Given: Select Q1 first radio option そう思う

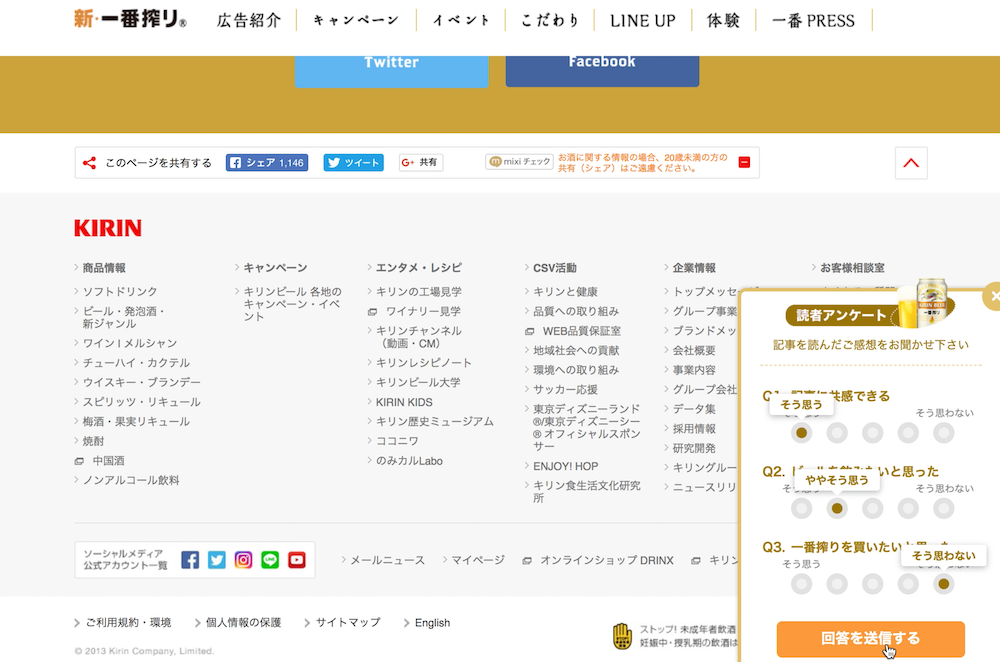Looking at the screenshot, I should 802,433.
